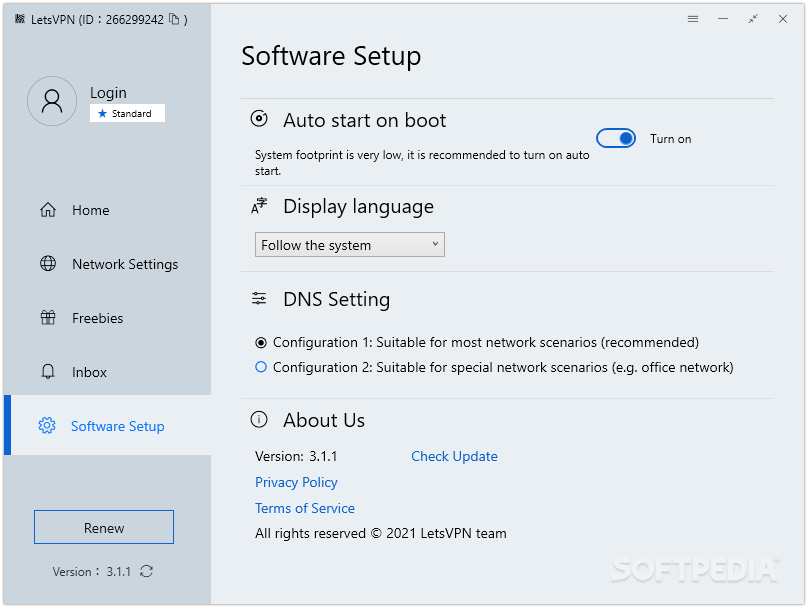This screenshot has height=608, width=808.
Task: Click the copy ID icon in title bar
Action: (174, 19)
